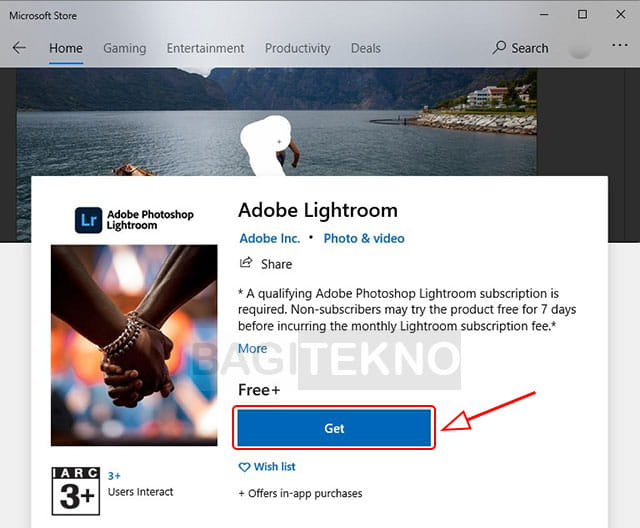Viewport: 640px width, 528px height.
Task: Open the Gaming tab
Action: tap(124, 48)
